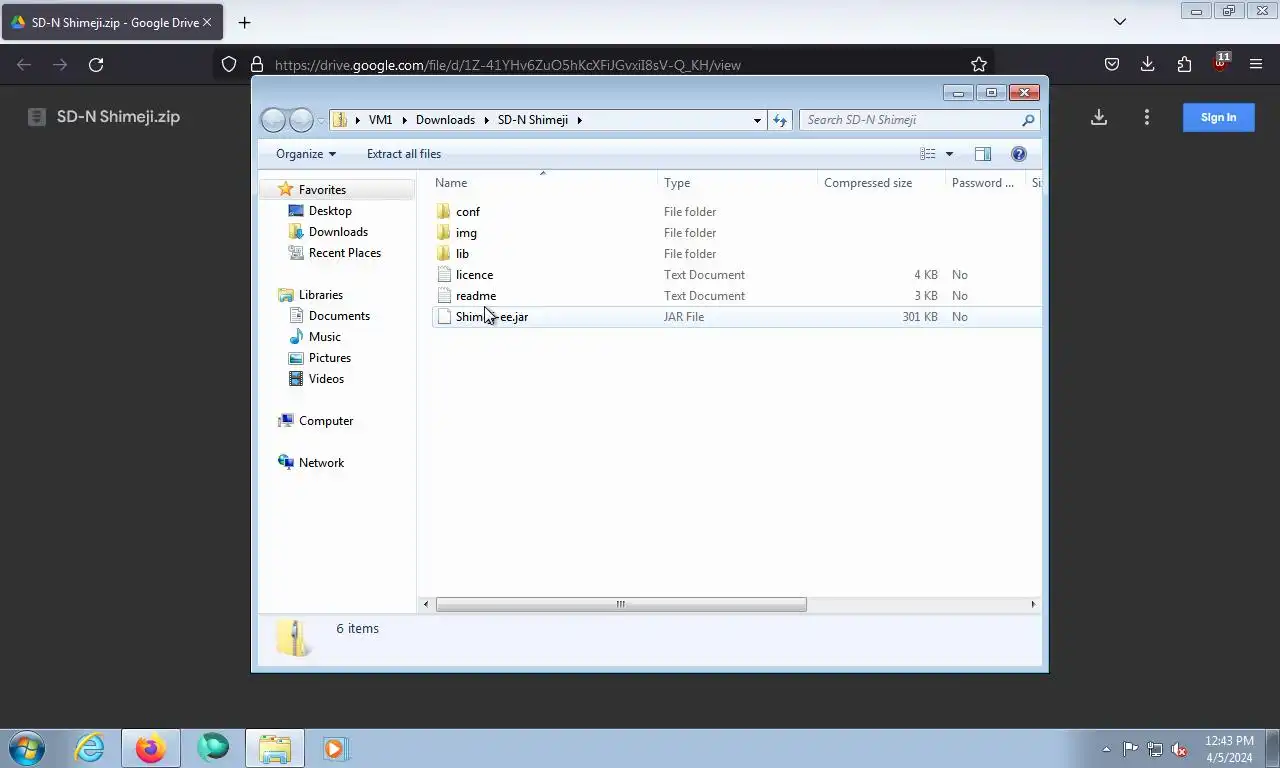Open the views options dropdown arrow
The image size is (1280, 768).
(949, 154)
